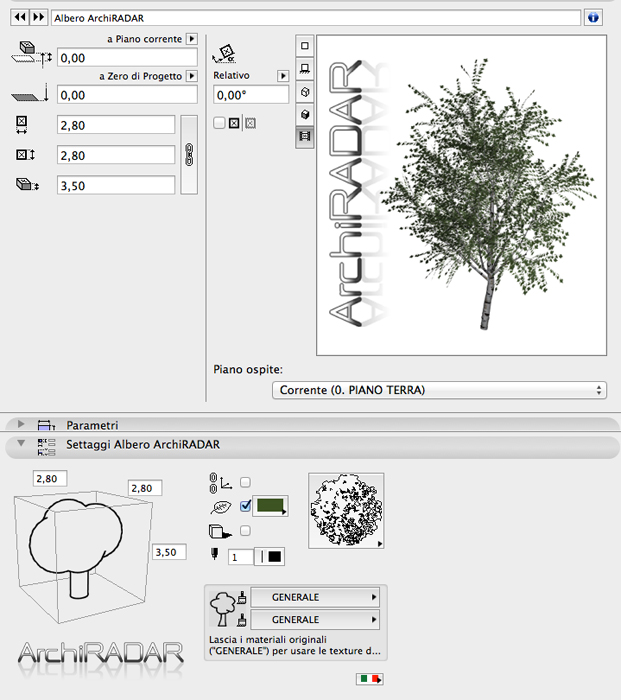This screenshot has height=700, width=621.
Task: Select the 2D symbol preview mode icon
Action: tap(305, 46)
